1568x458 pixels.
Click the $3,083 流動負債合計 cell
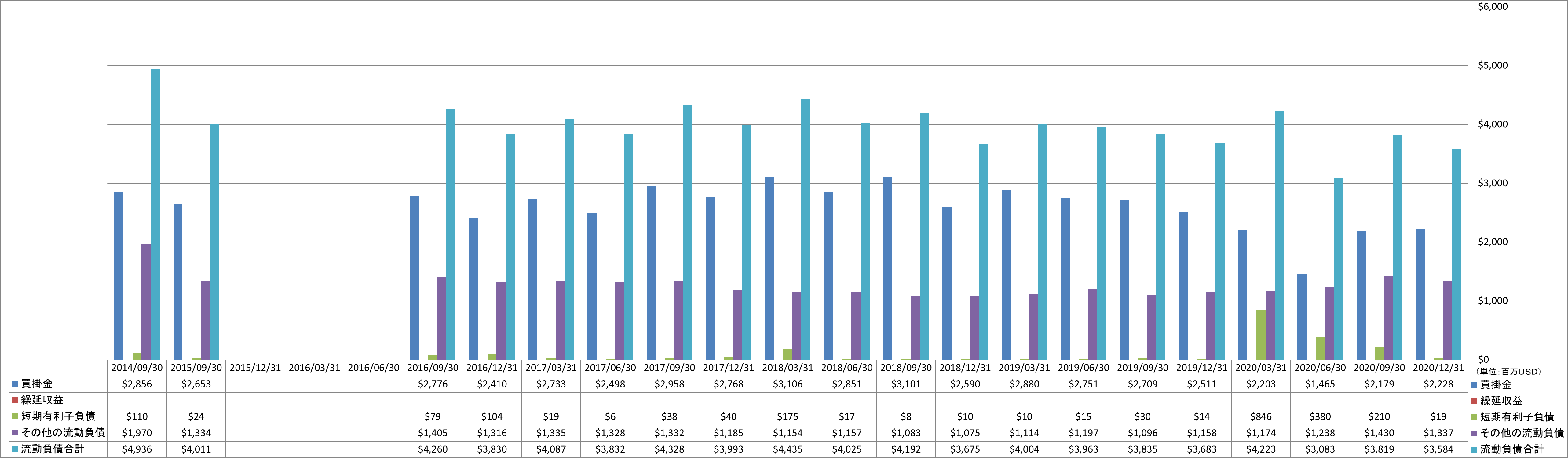(x=1320, y=449)
